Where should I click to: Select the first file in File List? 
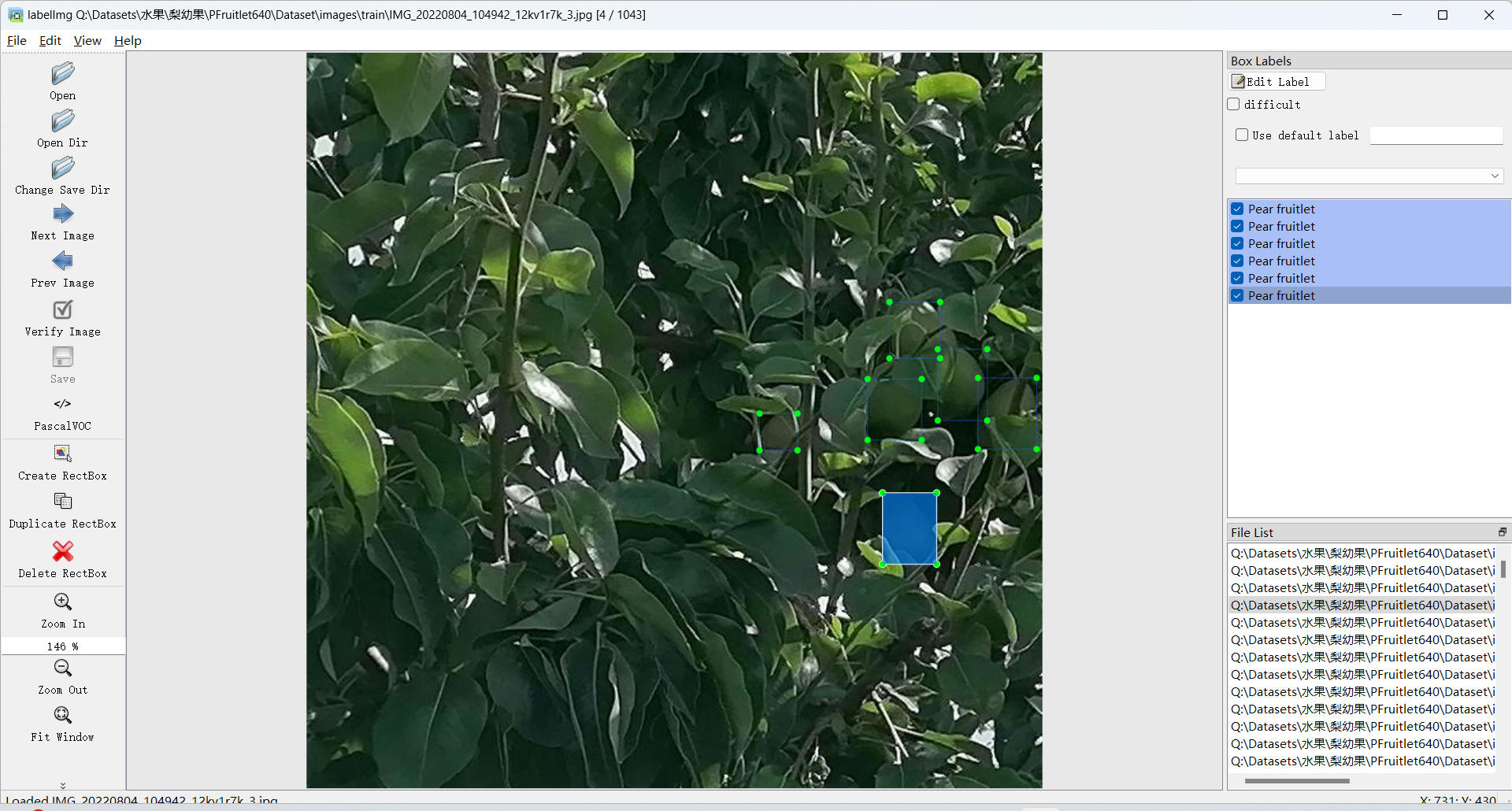(1362, 554)
